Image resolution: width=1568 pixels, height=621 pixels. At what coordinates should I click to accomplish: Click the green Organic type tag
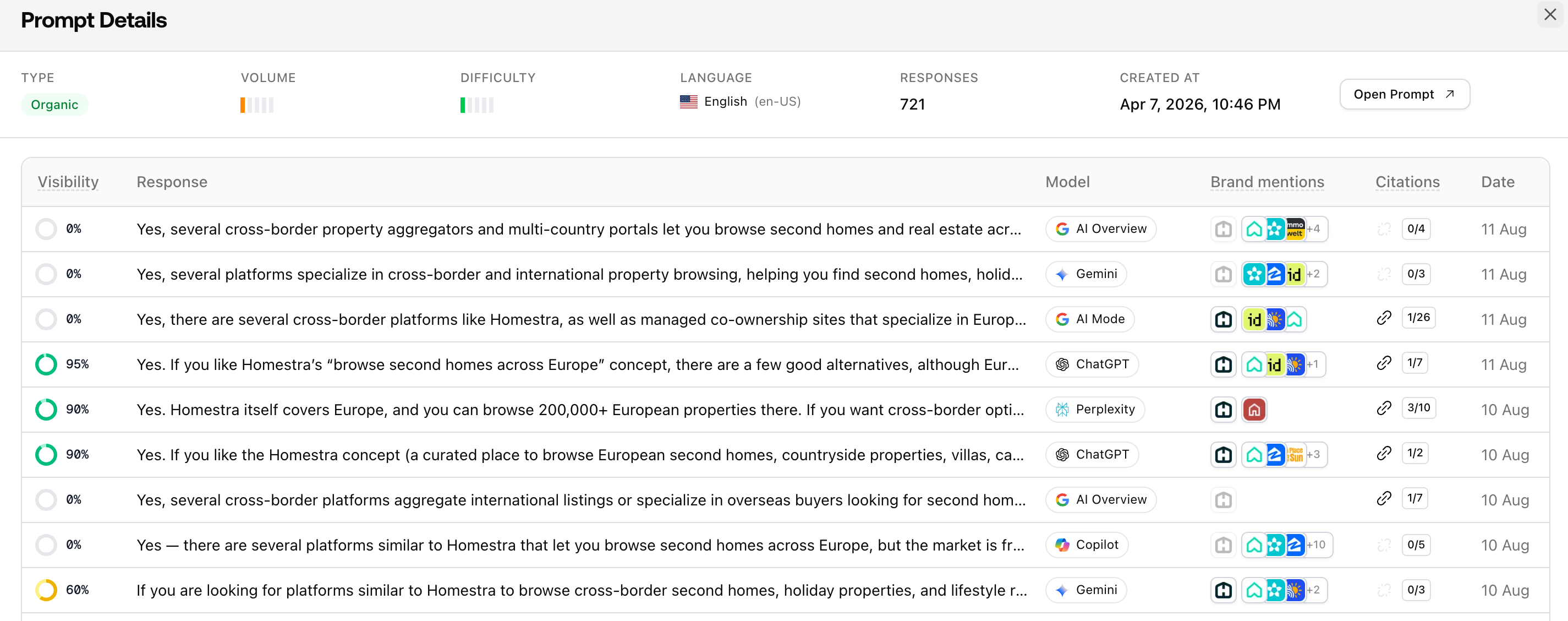click(x=55, y=105)
